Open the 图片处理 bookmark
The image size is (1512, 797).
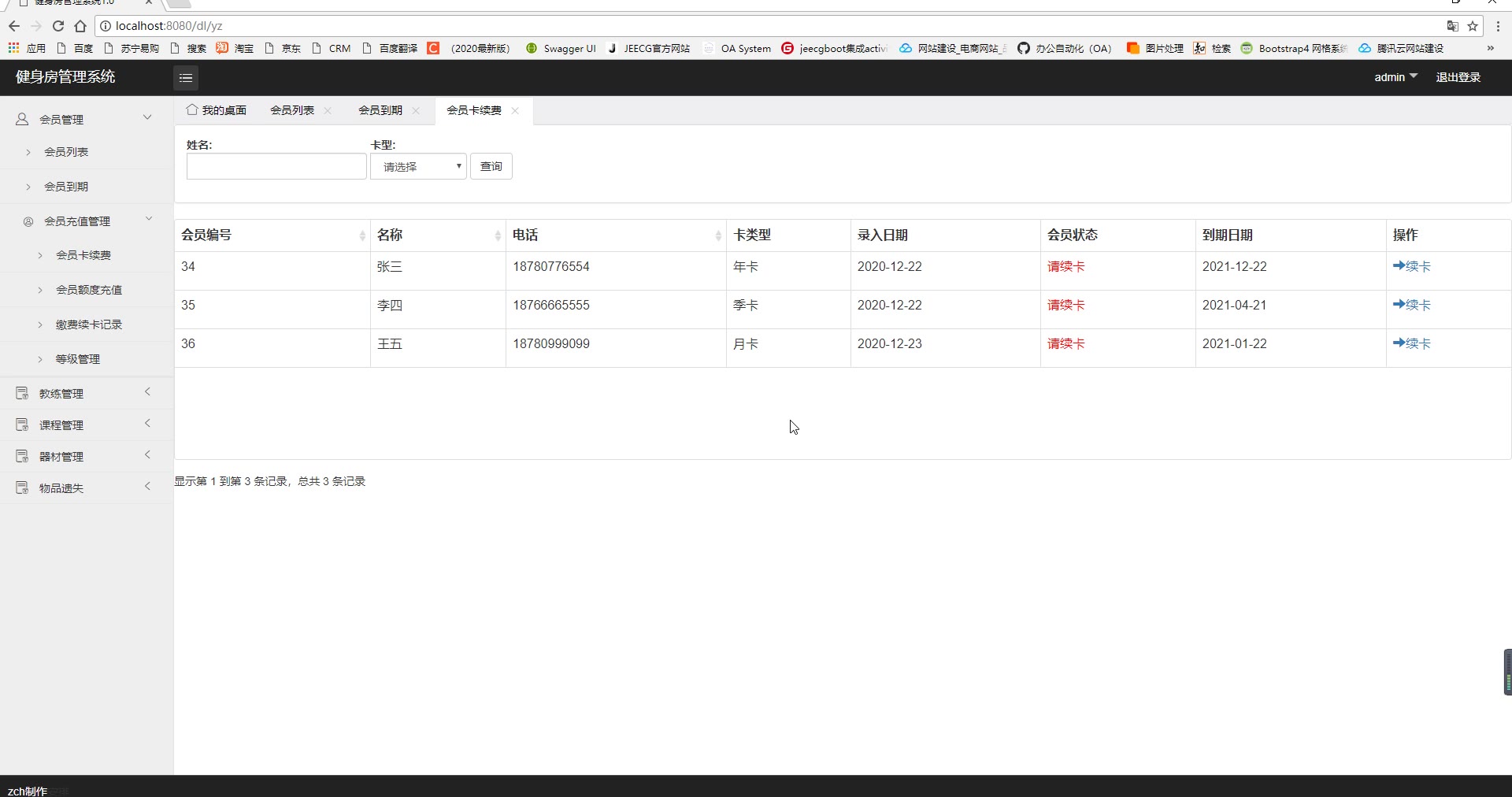1155,48
